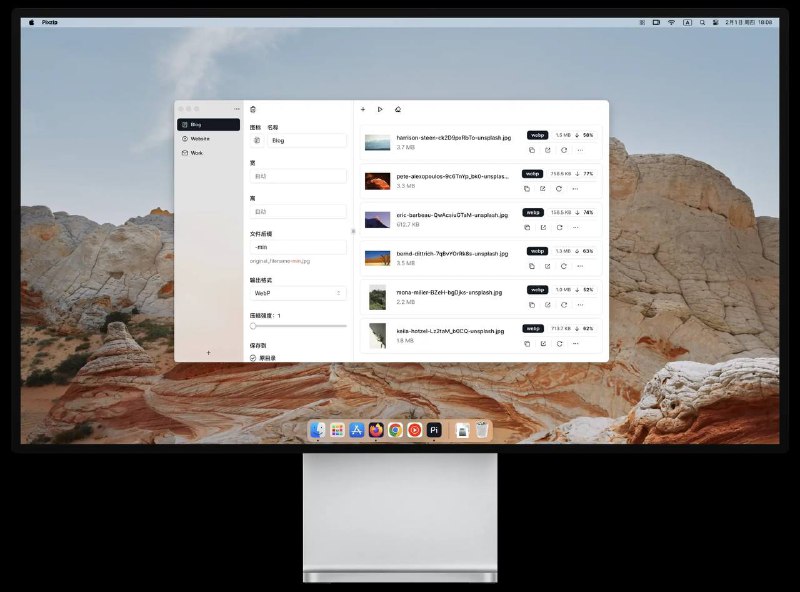Click the compression strength slider handle
The image size is (800, 592).
tap(253, 326)
